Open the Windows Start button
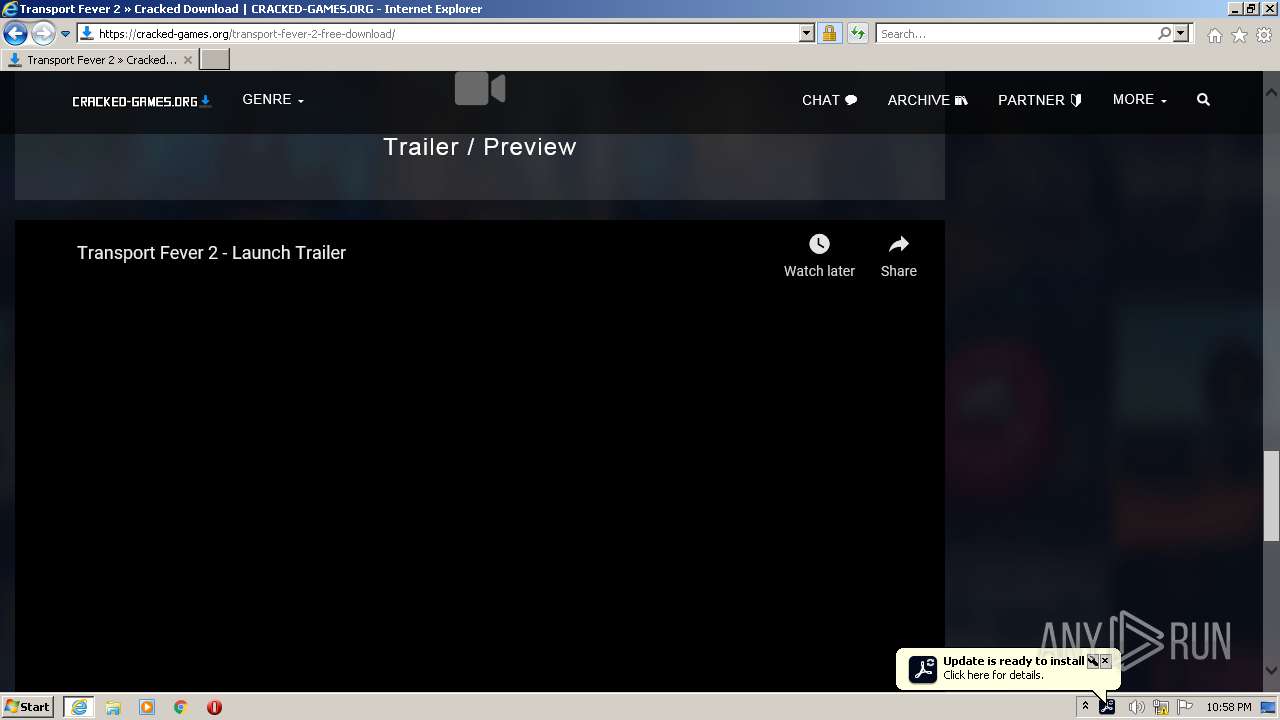The height and width of the screenshot is (720, 1280). tap(28, 707)
